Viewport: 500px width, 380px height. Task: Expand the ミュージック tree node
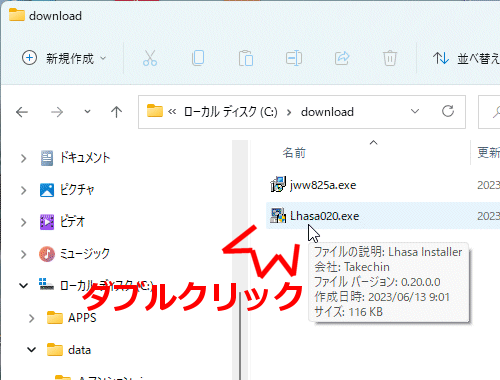[x=23, y=254]
